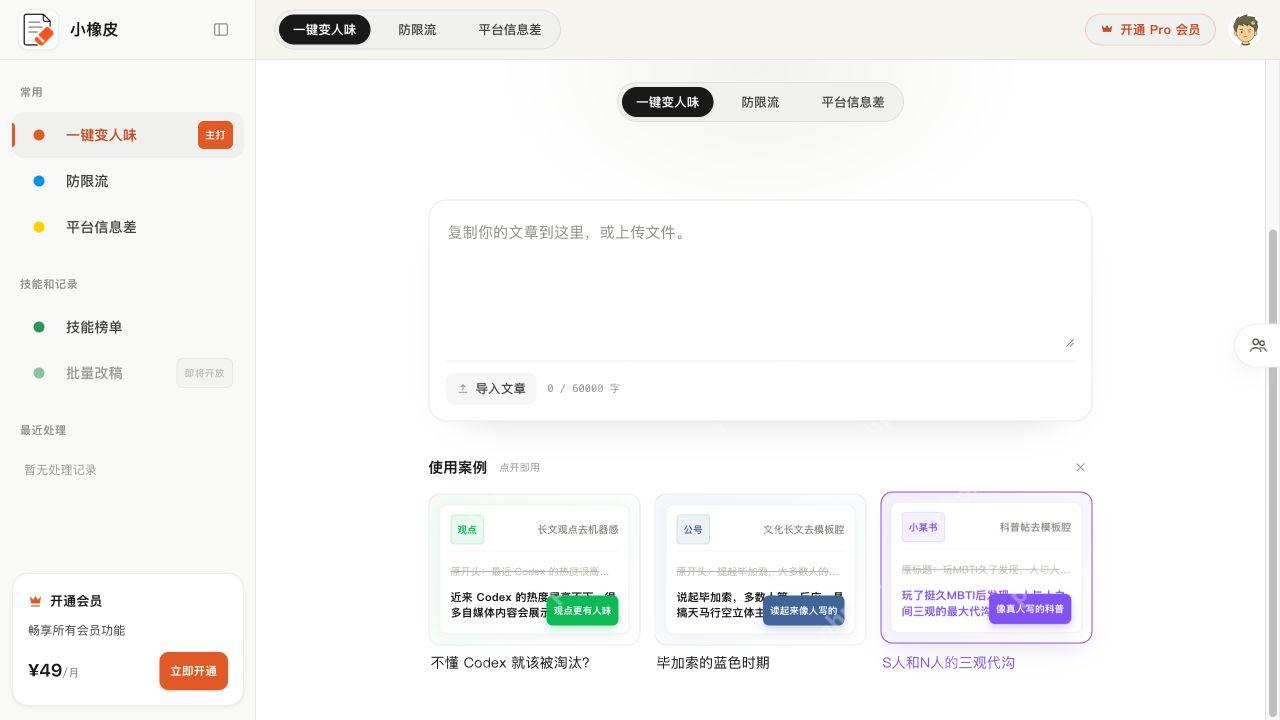1280x720 pixels.
Task: Go to 防限流 in the sidebar
Action: tap(128, 181)
